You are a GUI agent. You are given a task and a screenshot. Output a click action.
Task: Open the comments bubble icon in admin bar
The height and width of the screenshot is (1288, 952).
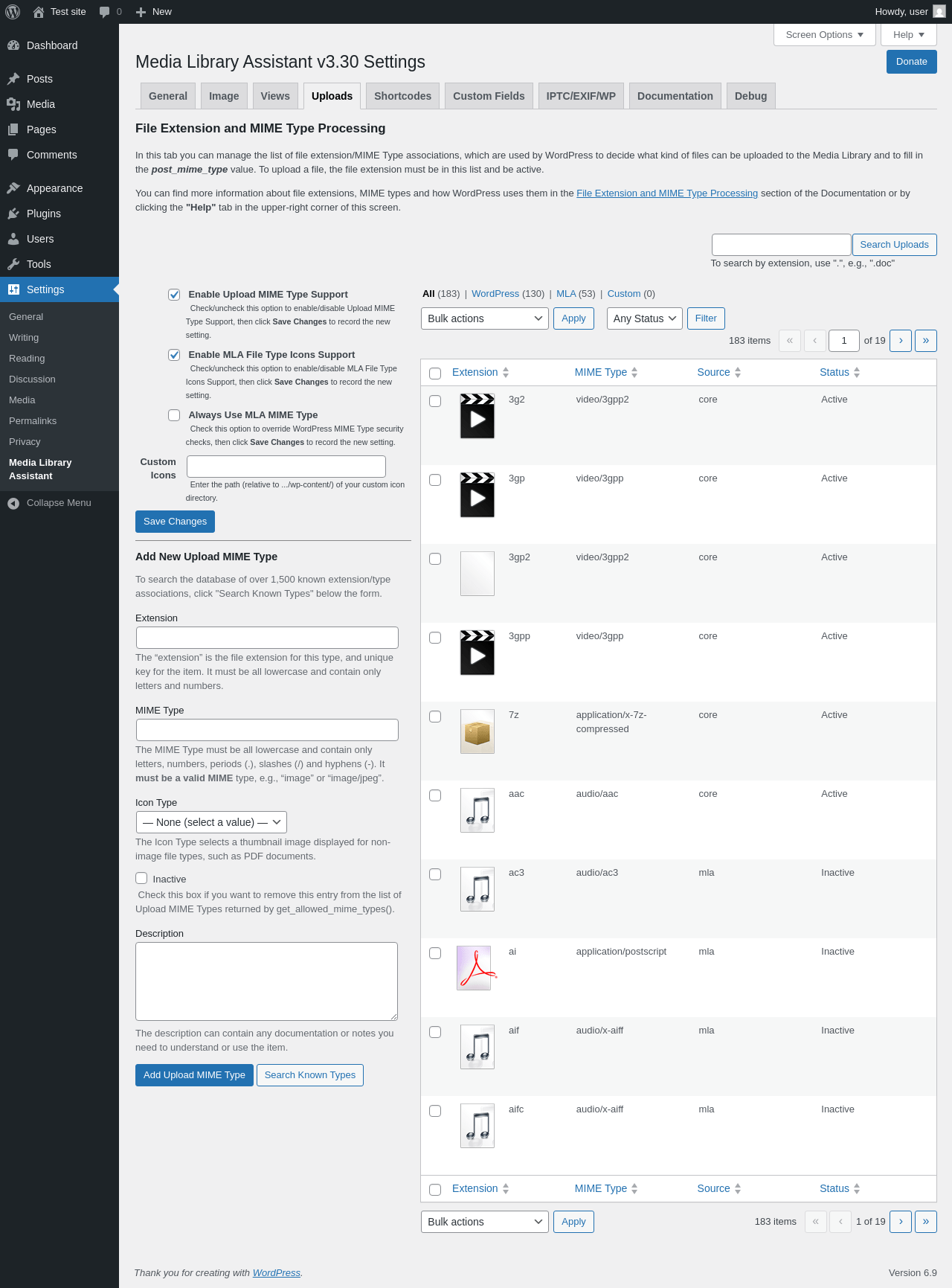point(104,12)
